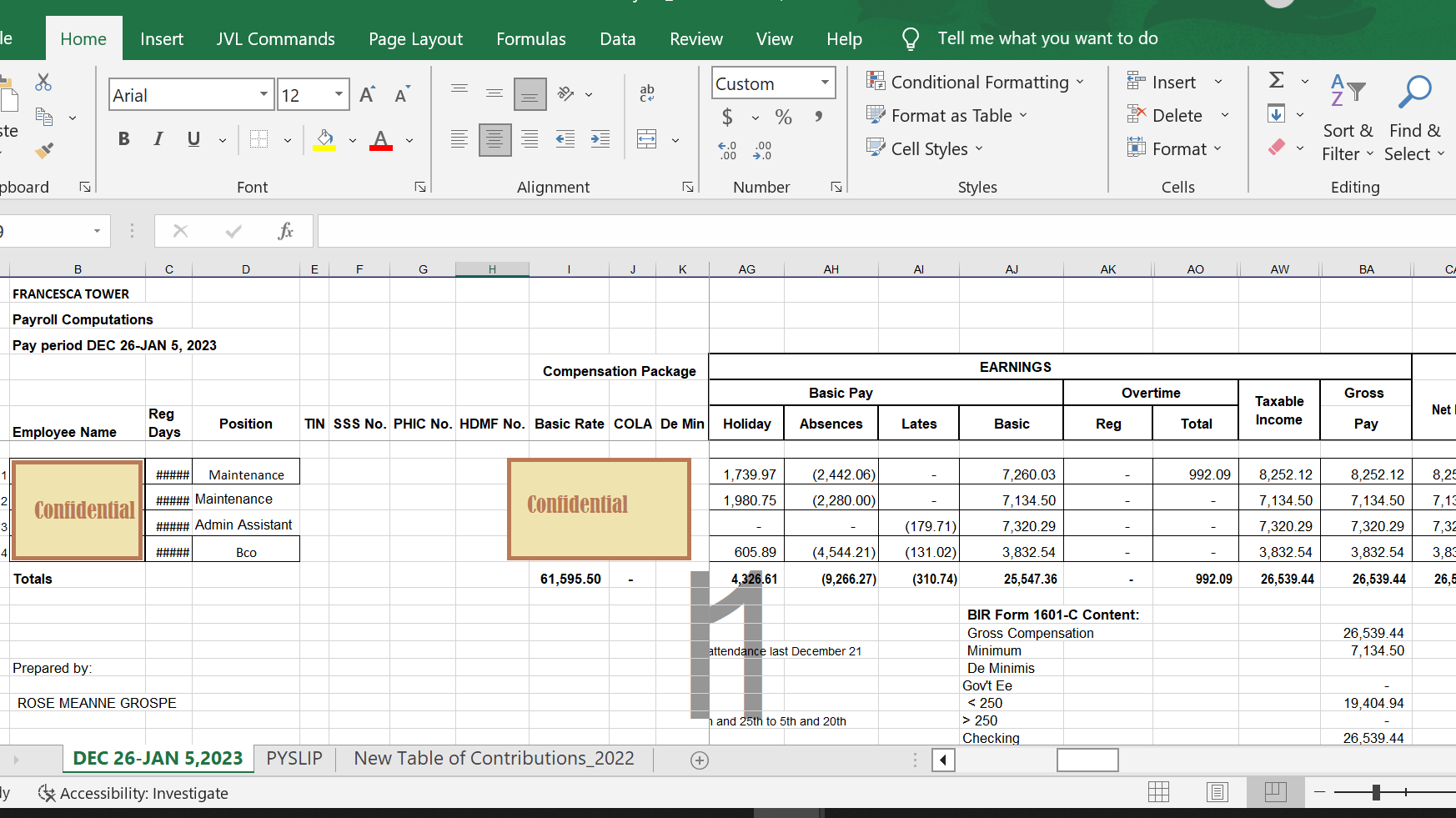Image resolution: width=1456 pixels, height=818 pixels.
Task: Open Cell Styles gallery
Action: (x=925, y=148)
